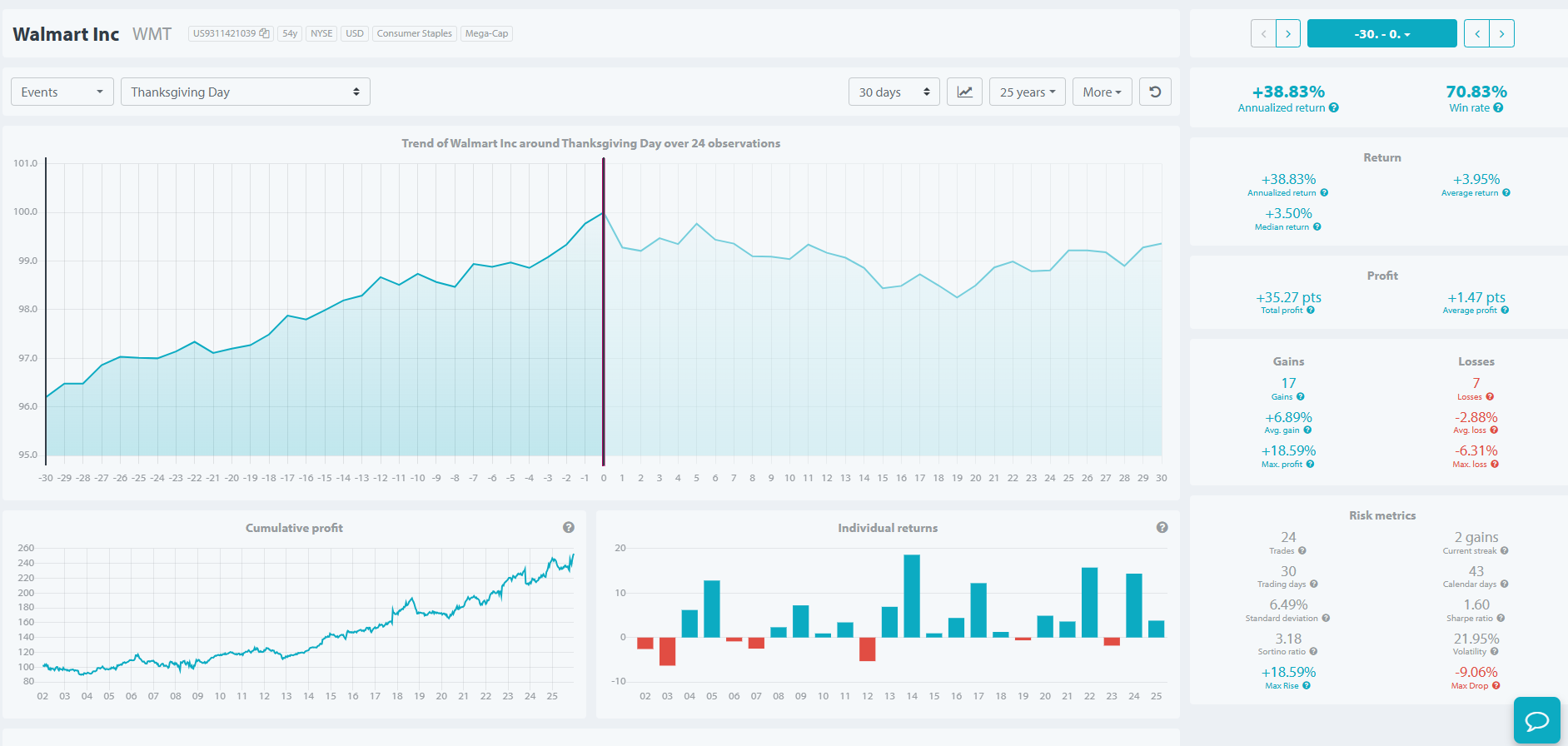
Task: Show help for Sharpe ratio
Action: (x=1501, y=619)
